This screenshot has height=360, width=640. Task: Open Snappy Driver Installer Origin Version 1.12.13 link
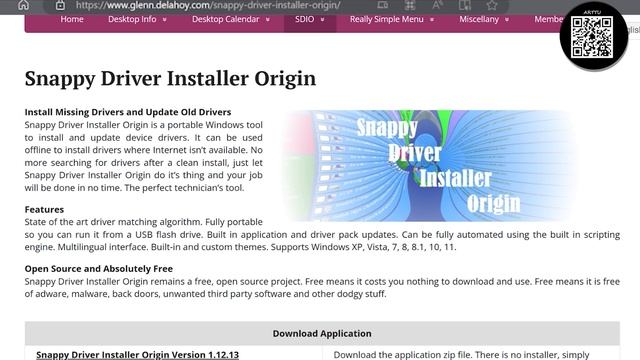pos(138,355)
